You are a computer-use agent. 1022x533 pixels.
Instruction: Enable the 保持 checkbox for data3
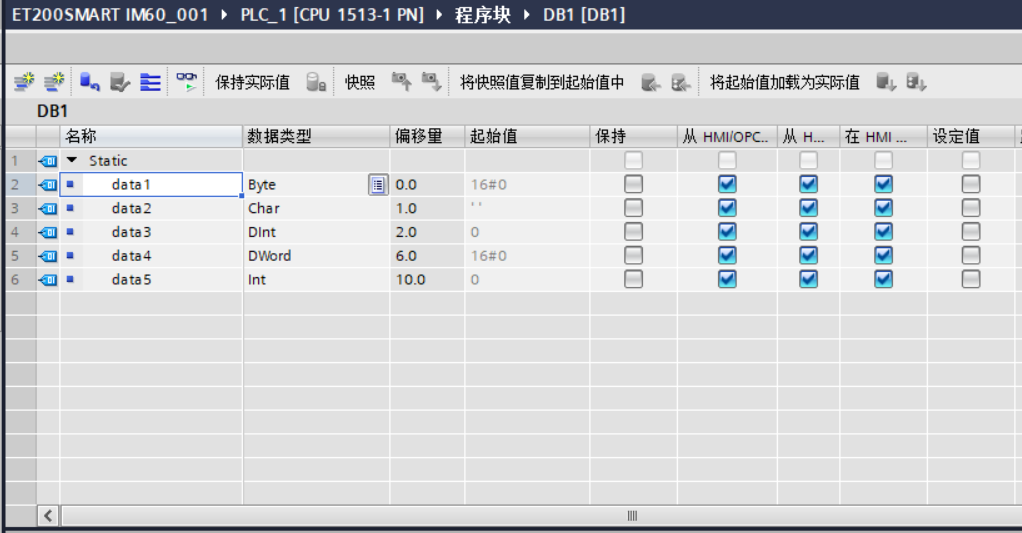click(x=633, y=232)
